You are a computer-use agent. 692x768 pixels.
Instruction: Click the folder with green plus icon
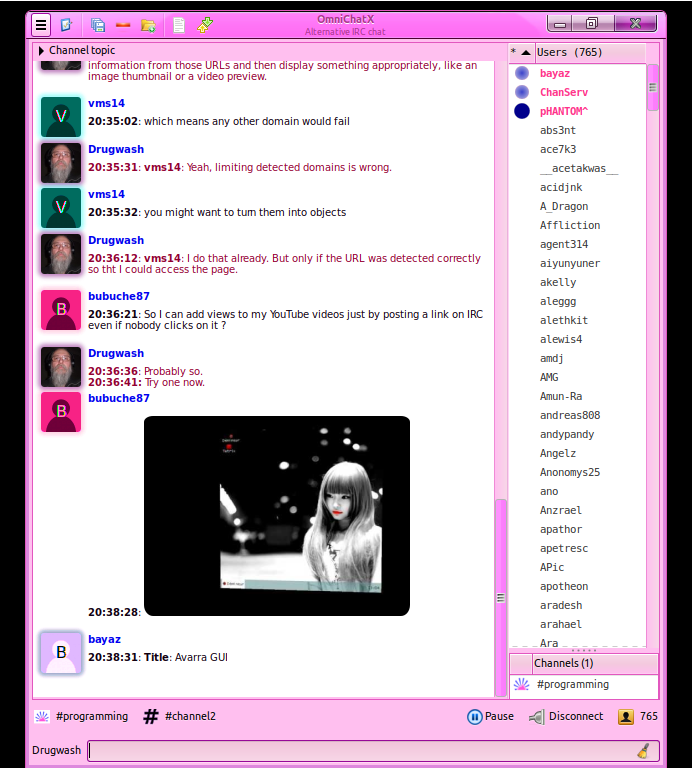pos(148,25)
